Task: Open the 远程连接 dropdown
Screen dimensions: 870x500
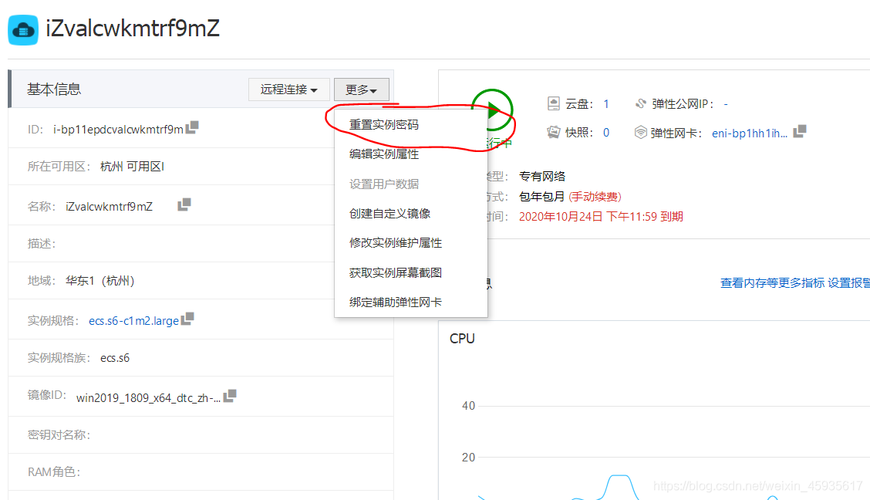Action: pyautogui.click(x=289, y=89)
